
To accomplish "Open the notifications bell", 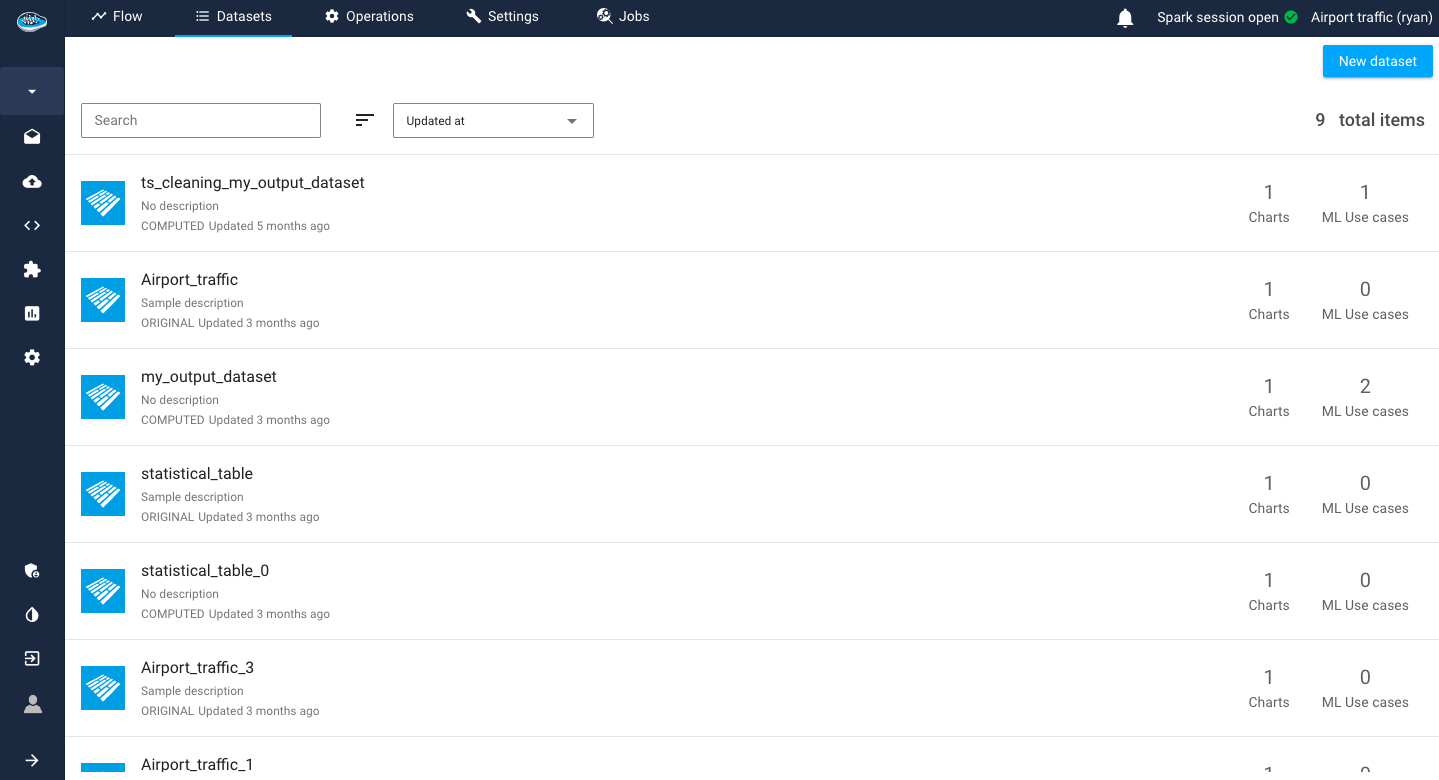I will (1124, 17).
